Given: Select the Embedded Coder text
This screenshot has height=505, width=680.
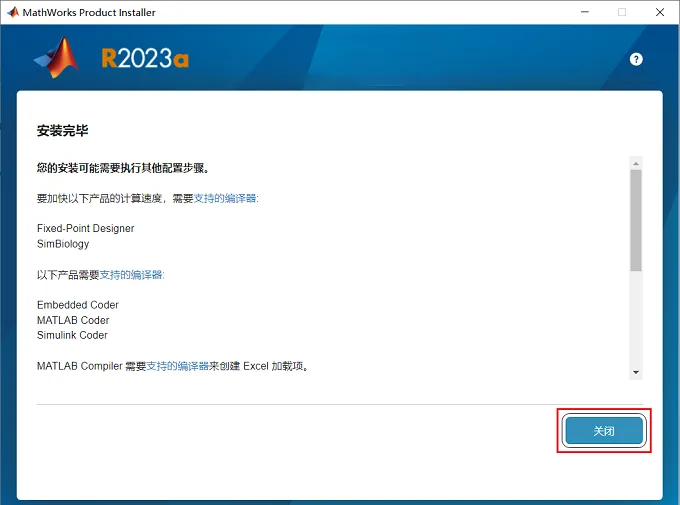Looking at the screenshot, I should tap(78, 305).
